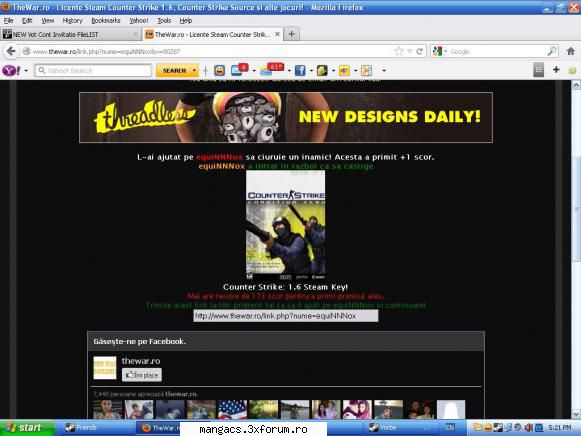This screenshot has width=581, height=436.
Task: Click the page scrollbar up arrow
Action: [x=576, y=85]
